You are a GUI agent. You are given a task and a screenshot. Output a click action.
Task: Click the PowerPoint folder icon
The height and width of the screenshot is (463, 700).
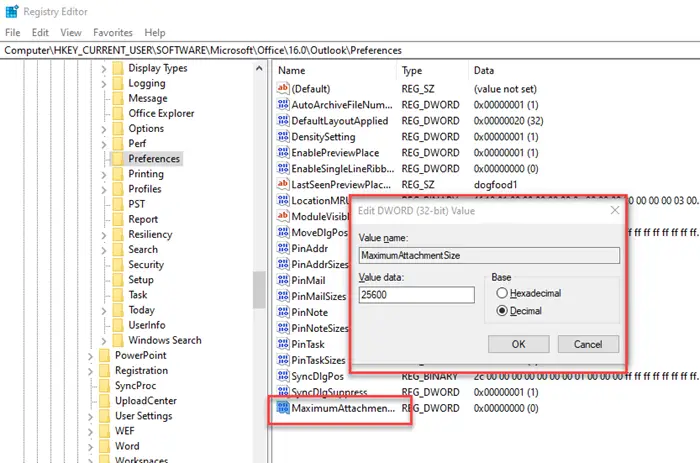click(x=104, y=355)
